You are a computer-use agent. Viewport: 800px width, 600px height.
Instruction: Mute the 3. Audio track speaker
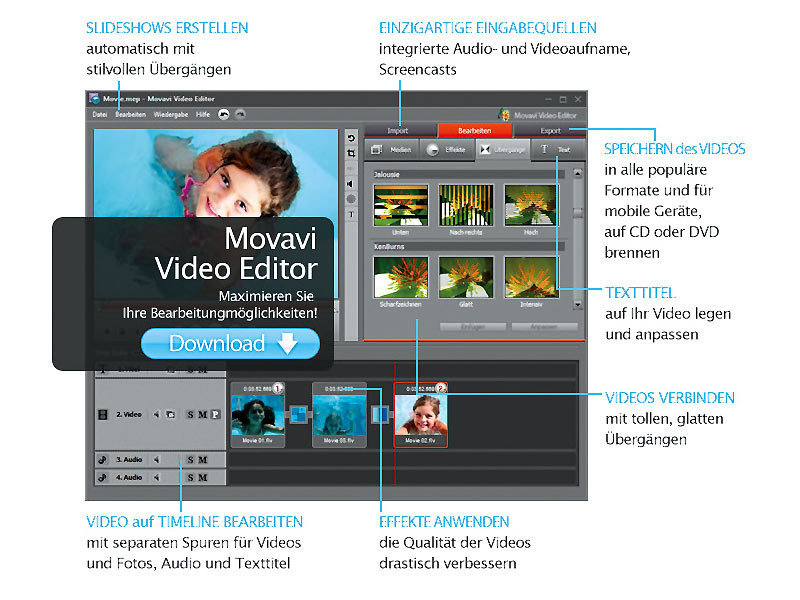click(x=157, y=460)
